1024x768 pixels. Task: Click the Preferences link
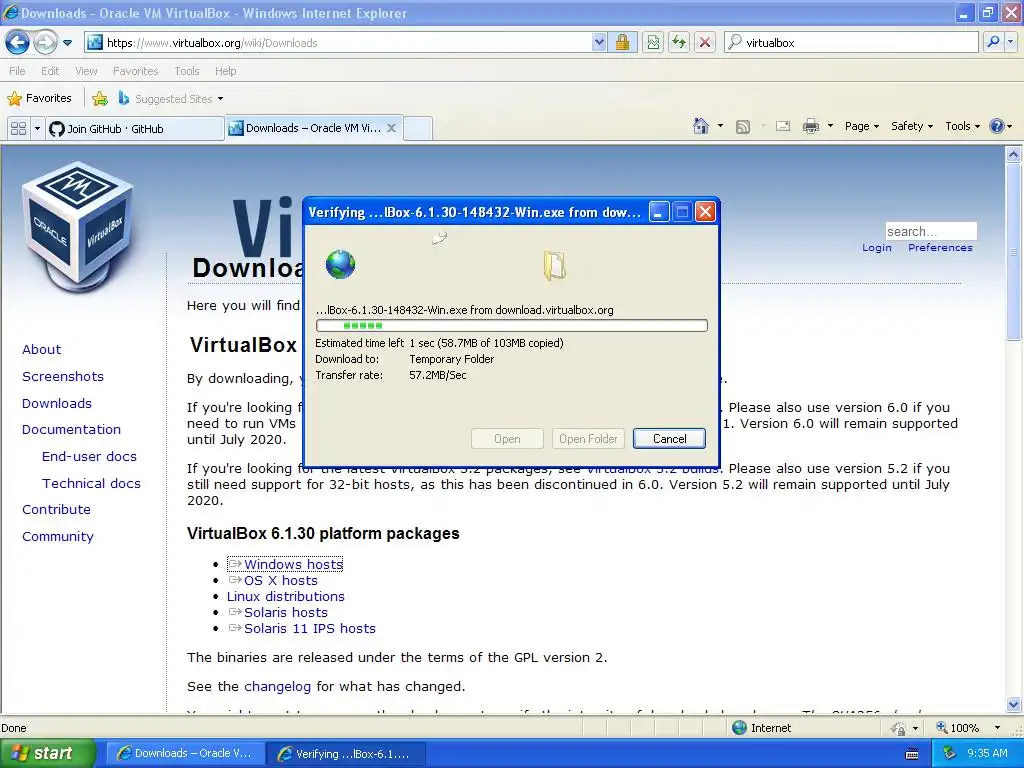tap(940, 248)
